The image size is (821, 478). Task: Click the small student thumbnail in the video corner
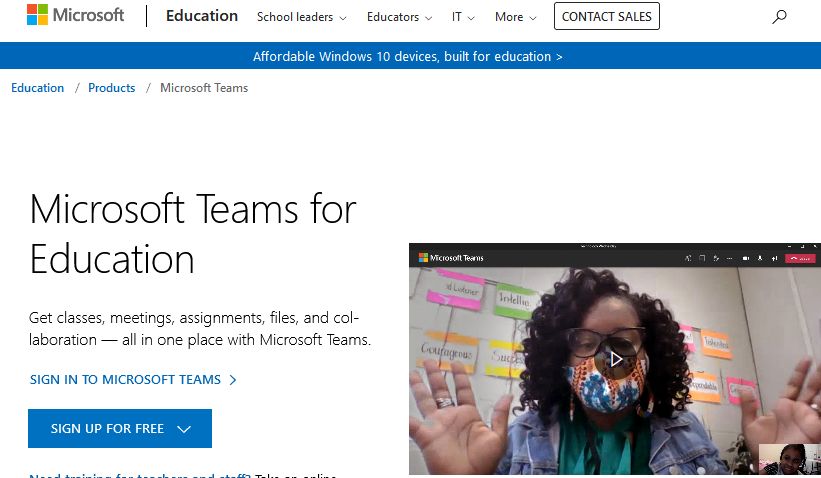tap(790, 459)
